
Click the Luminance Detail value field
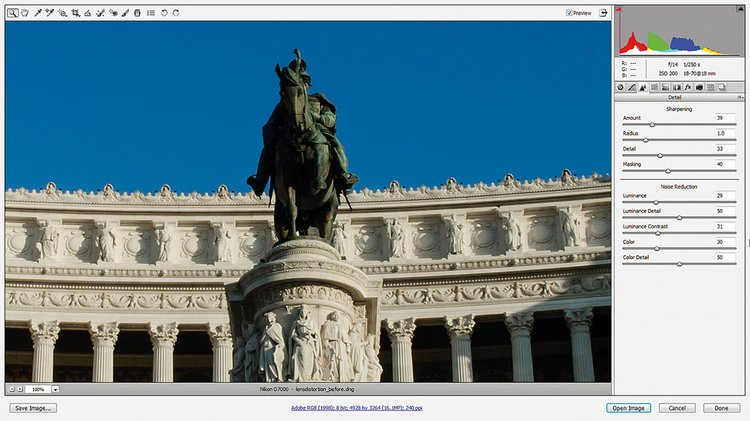pos(725,211)
